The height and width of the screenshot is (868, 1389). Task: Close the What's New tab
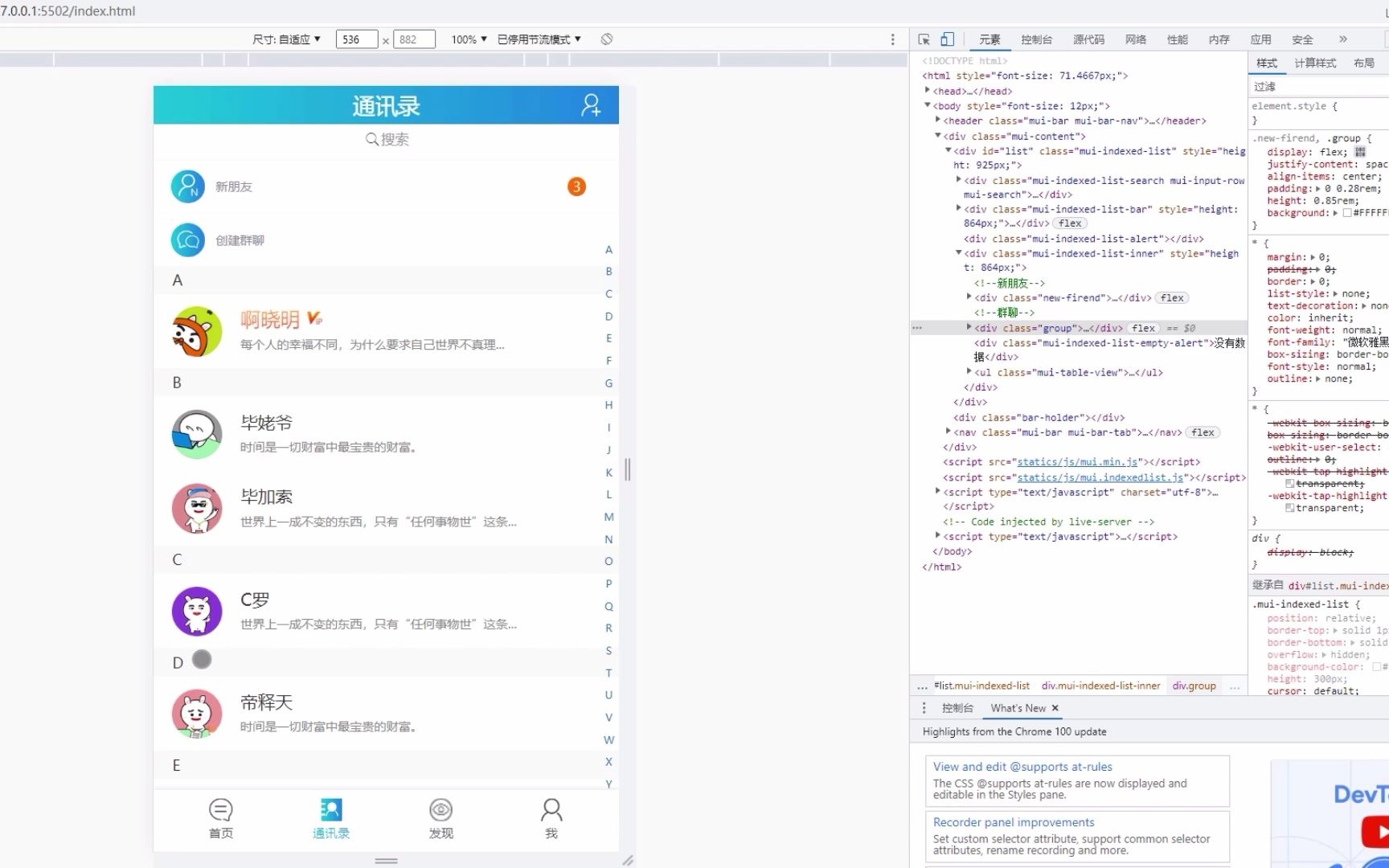tap(1055, 708)
